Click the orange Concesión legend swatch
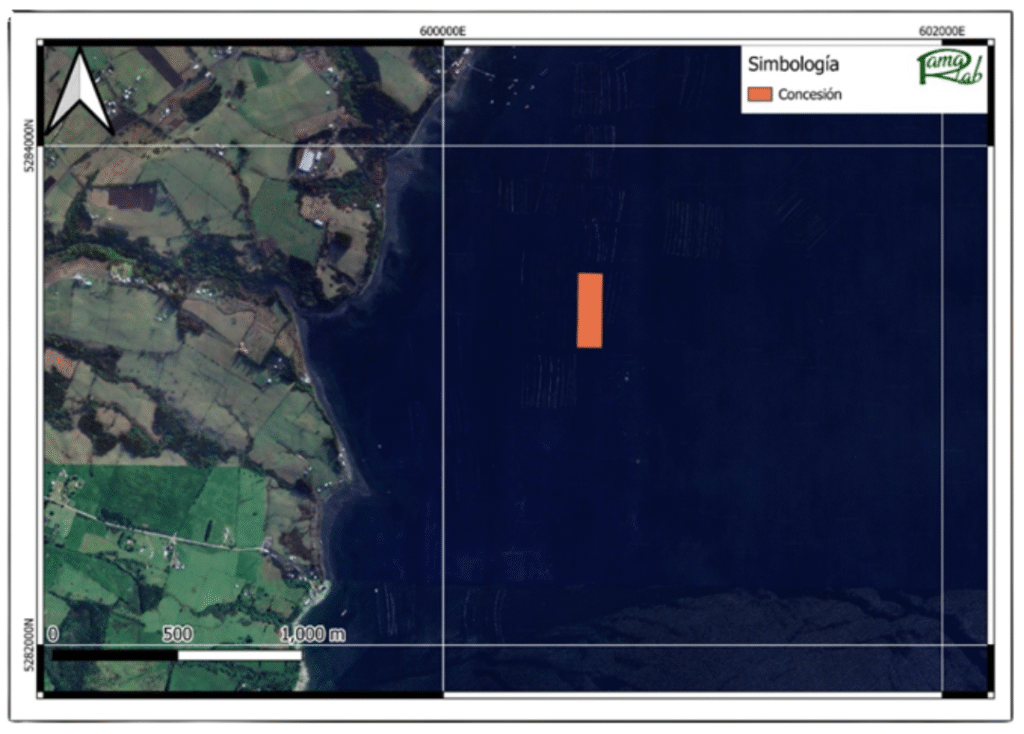The image size is (1024, 734). [x=760, y=95]
